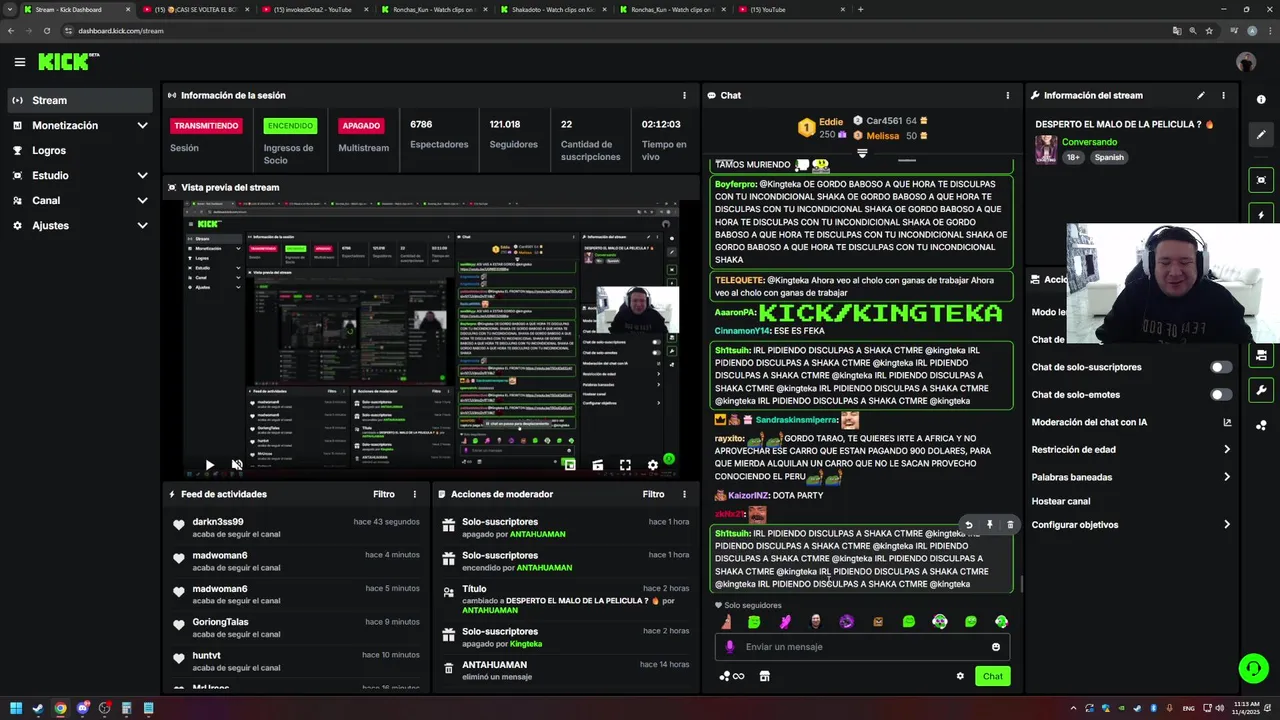Open Moderación del chat con IA
This screenshot has height=720, width=1280.
click(x=1132, y=422)
